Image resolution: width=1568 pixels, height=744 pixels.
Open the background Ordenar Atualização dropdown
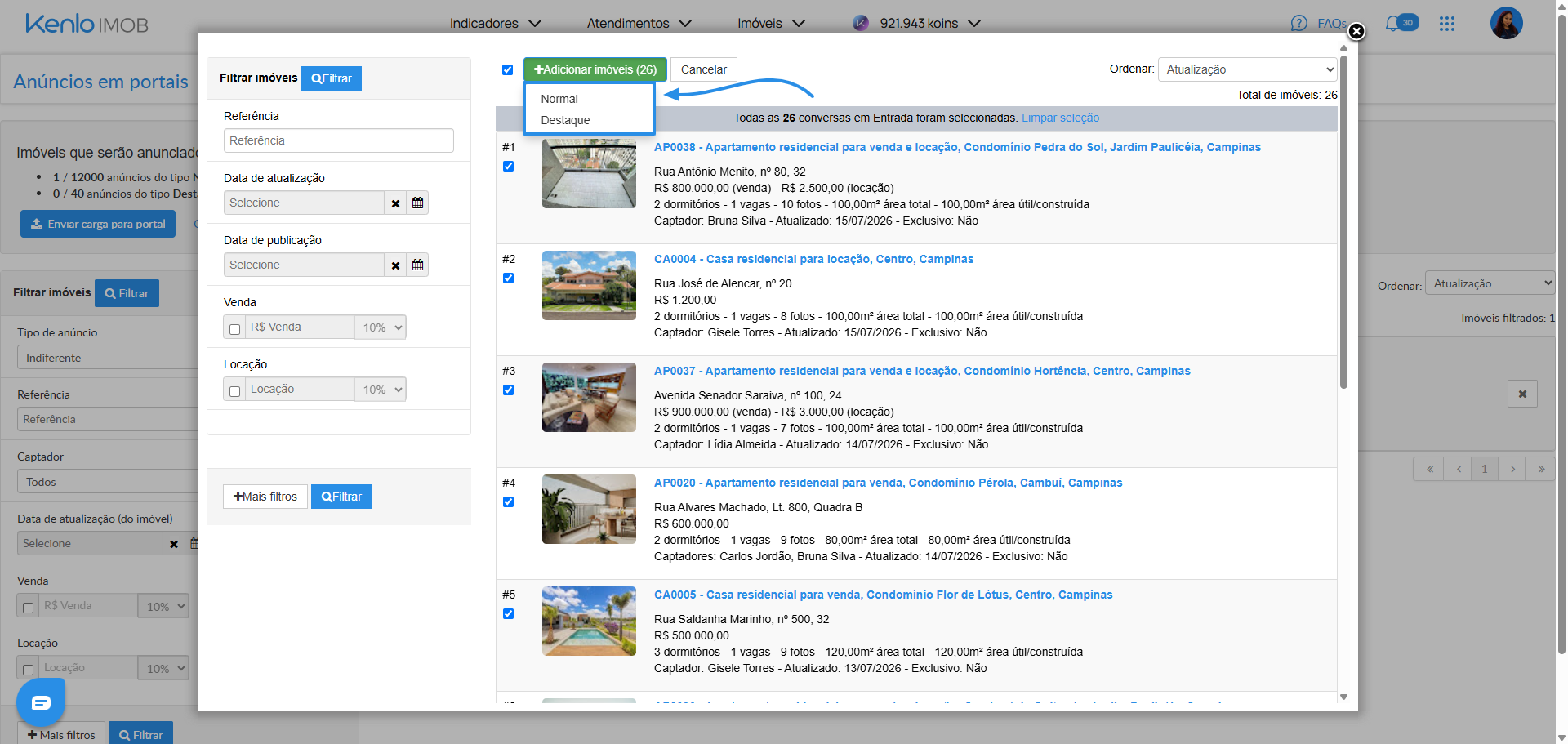click(x=1490, y=283)
